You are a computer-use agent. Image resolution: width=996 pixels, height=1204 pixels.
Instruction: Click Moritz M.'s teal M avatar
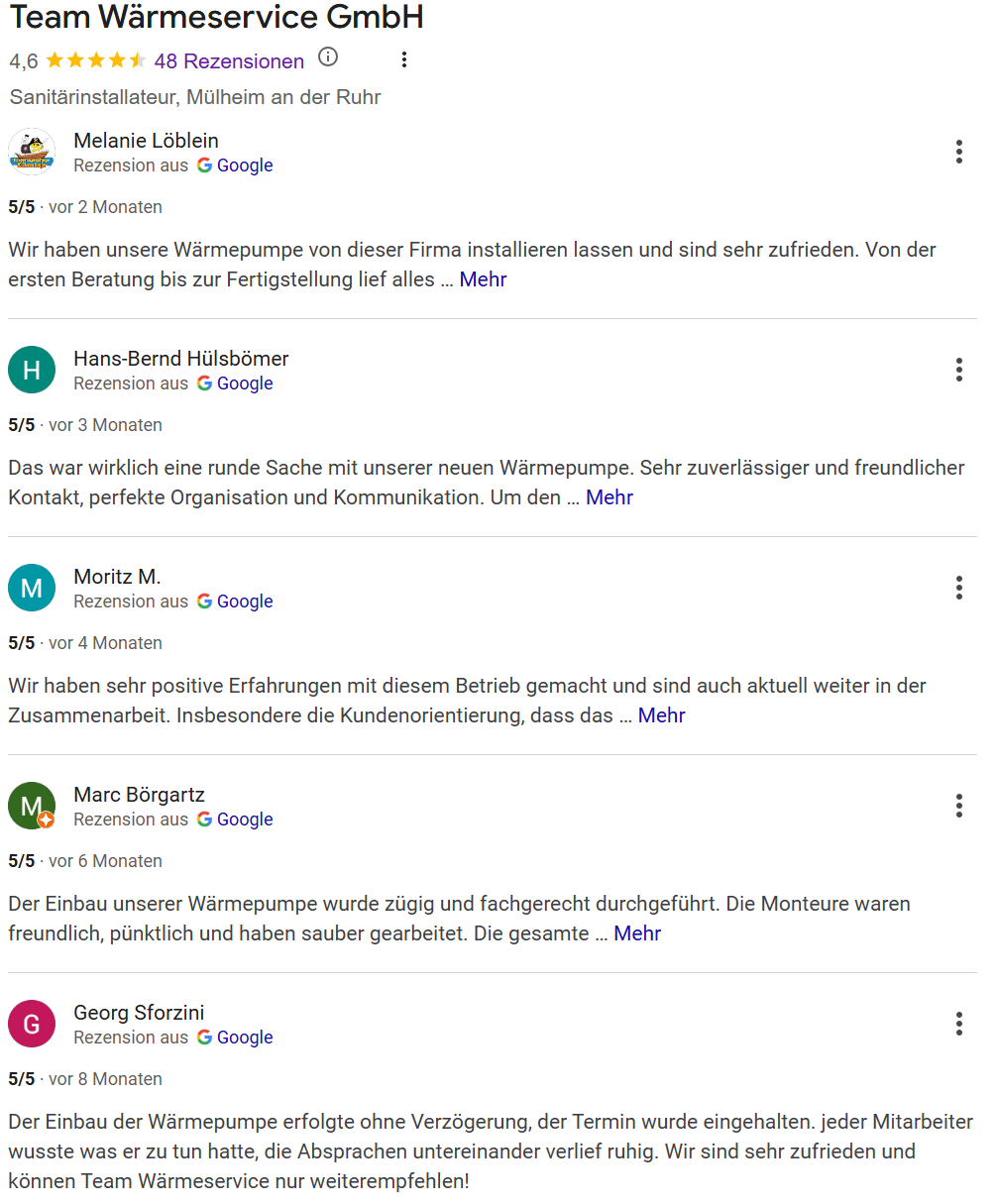(x=32, y=588)
